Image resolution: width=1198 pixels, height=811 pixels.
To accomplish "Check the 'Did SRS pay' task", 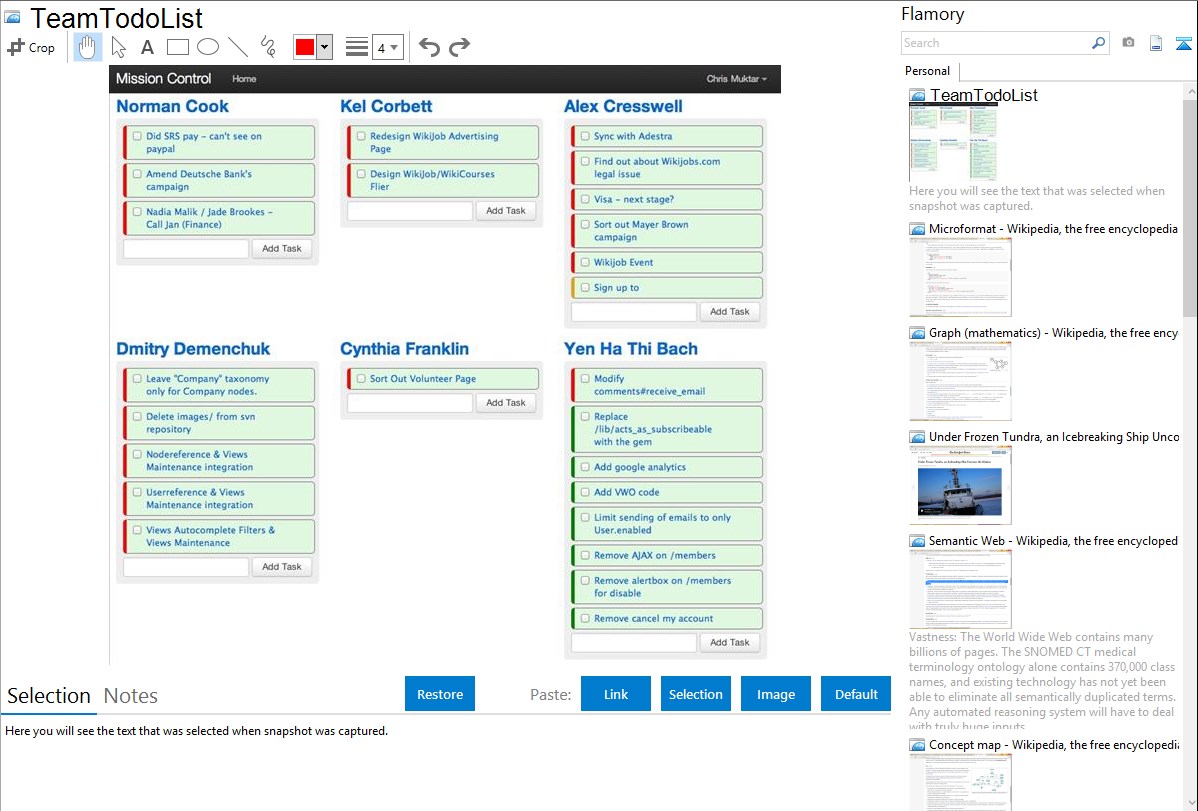I will click(x=137, y=136).
